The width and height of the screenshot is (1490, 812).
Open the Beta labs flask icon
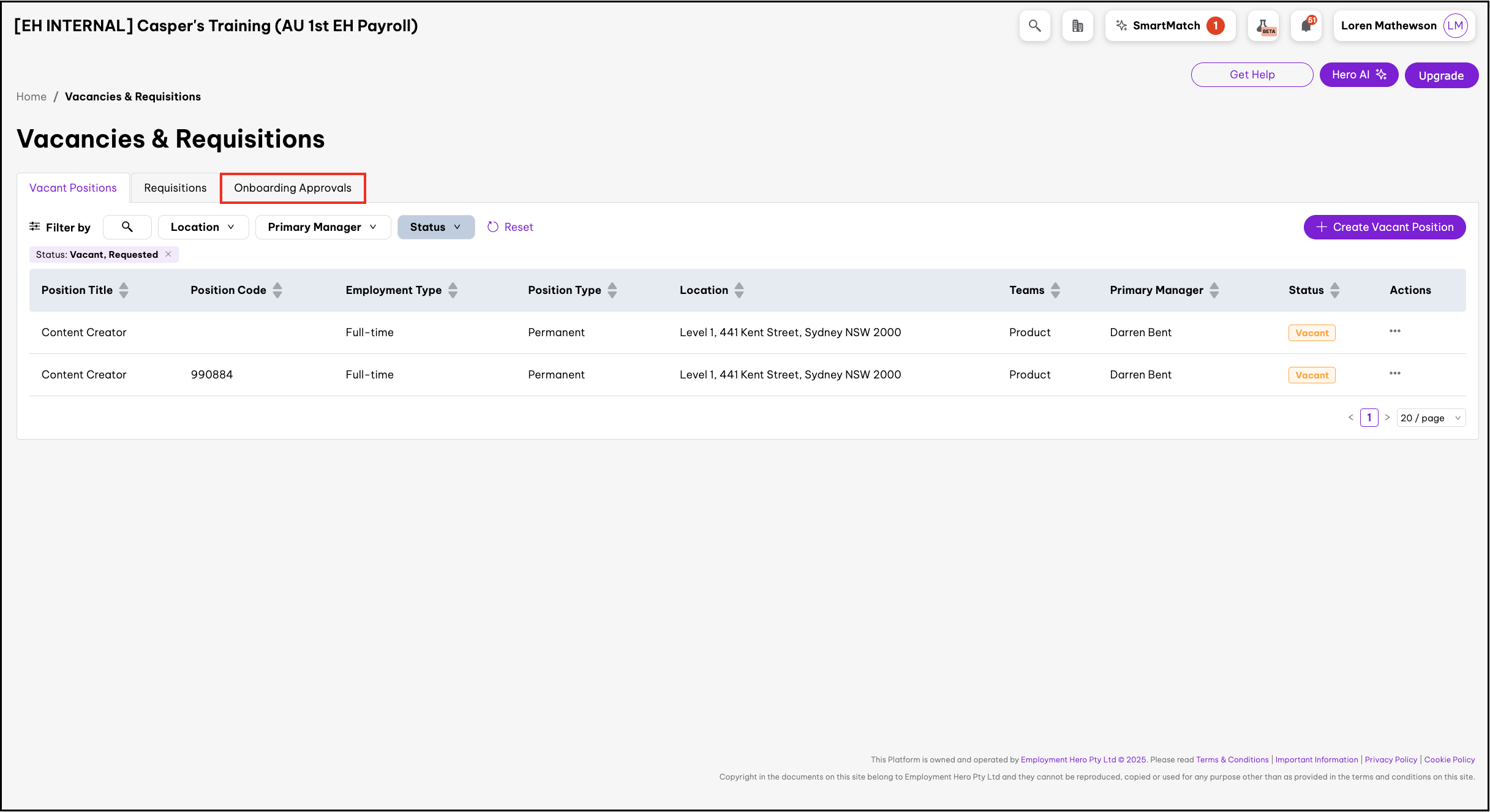(x=1263, y=26)
